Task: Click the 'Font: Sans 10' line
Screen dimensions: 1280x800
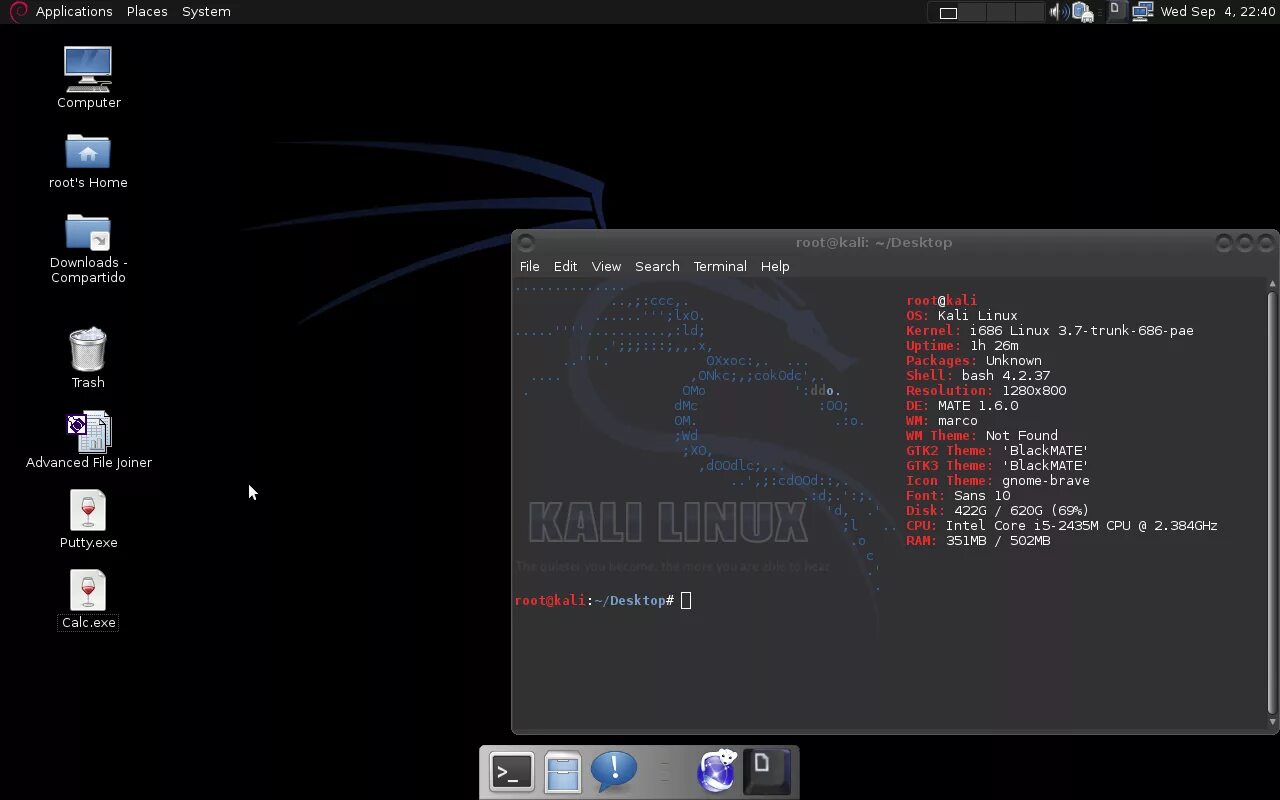Action: click(958, 495)
